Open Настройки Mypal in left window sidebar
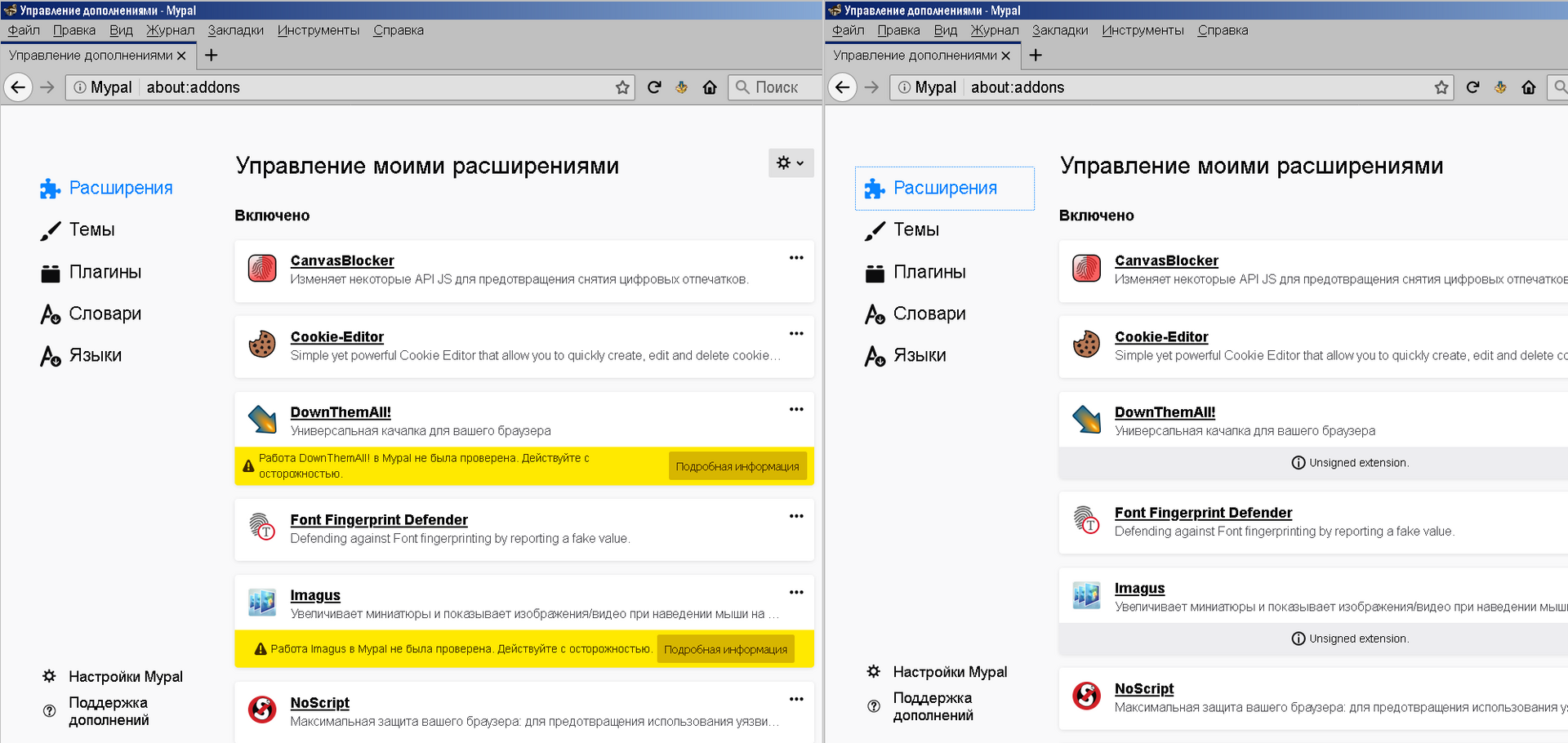Viewport: 1568px width, 743px height. 113,677
